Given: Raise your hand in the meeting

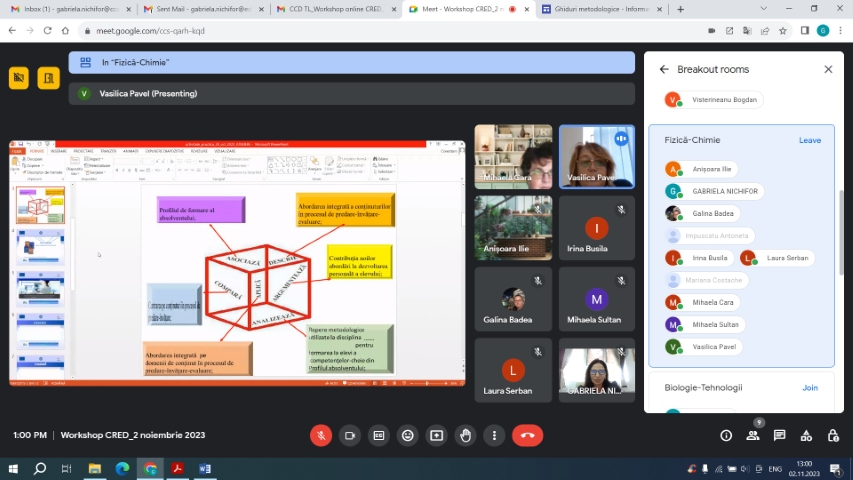Looking at the screenshot, I should click(465, 435).
